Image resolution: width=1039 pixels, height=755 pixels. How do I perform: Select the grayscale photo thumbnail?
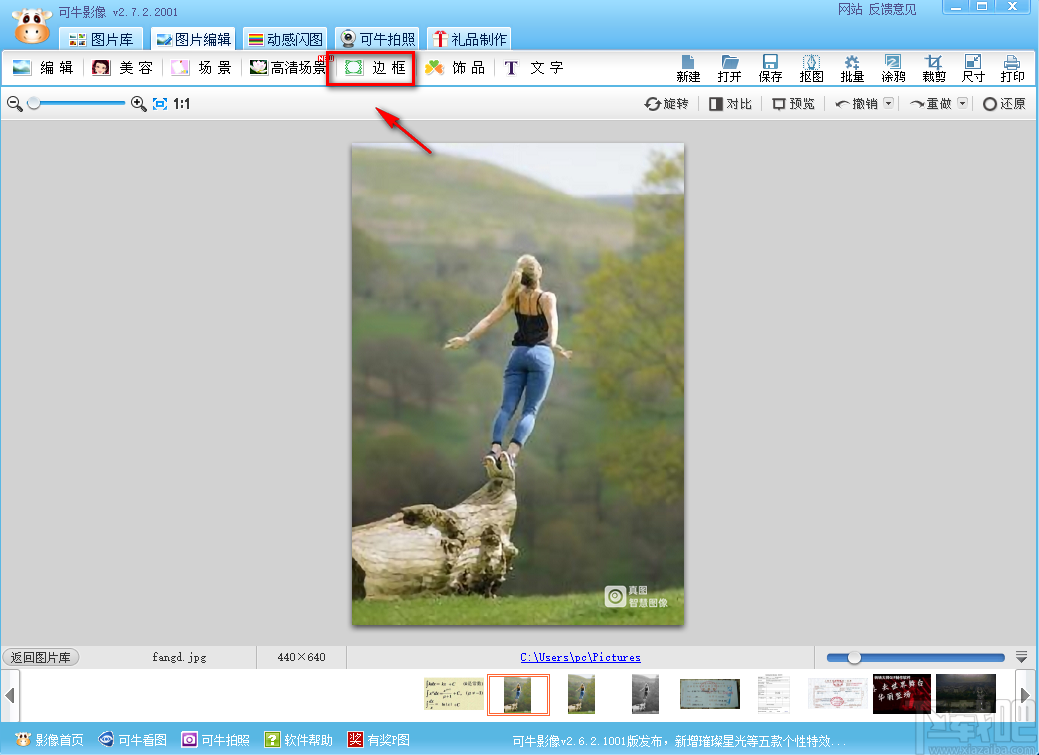645,694
